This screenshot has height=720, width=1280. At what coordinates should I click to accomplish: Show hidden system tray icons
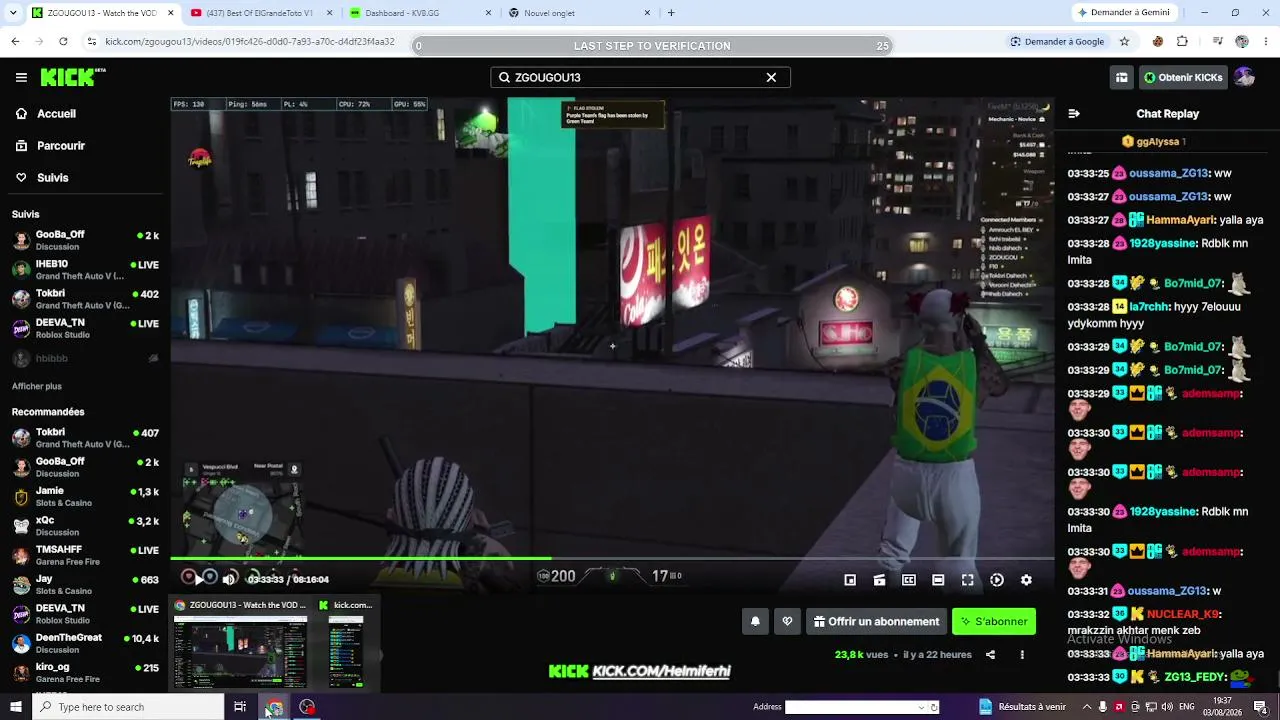pos(1086,707)
